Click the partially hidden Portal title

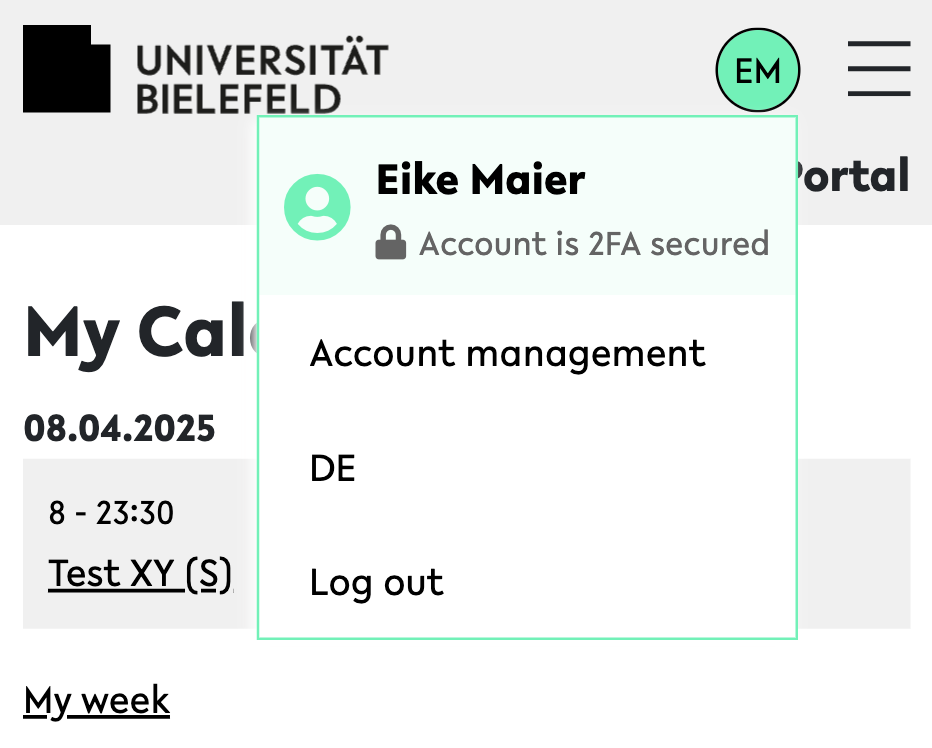(854, 176)
